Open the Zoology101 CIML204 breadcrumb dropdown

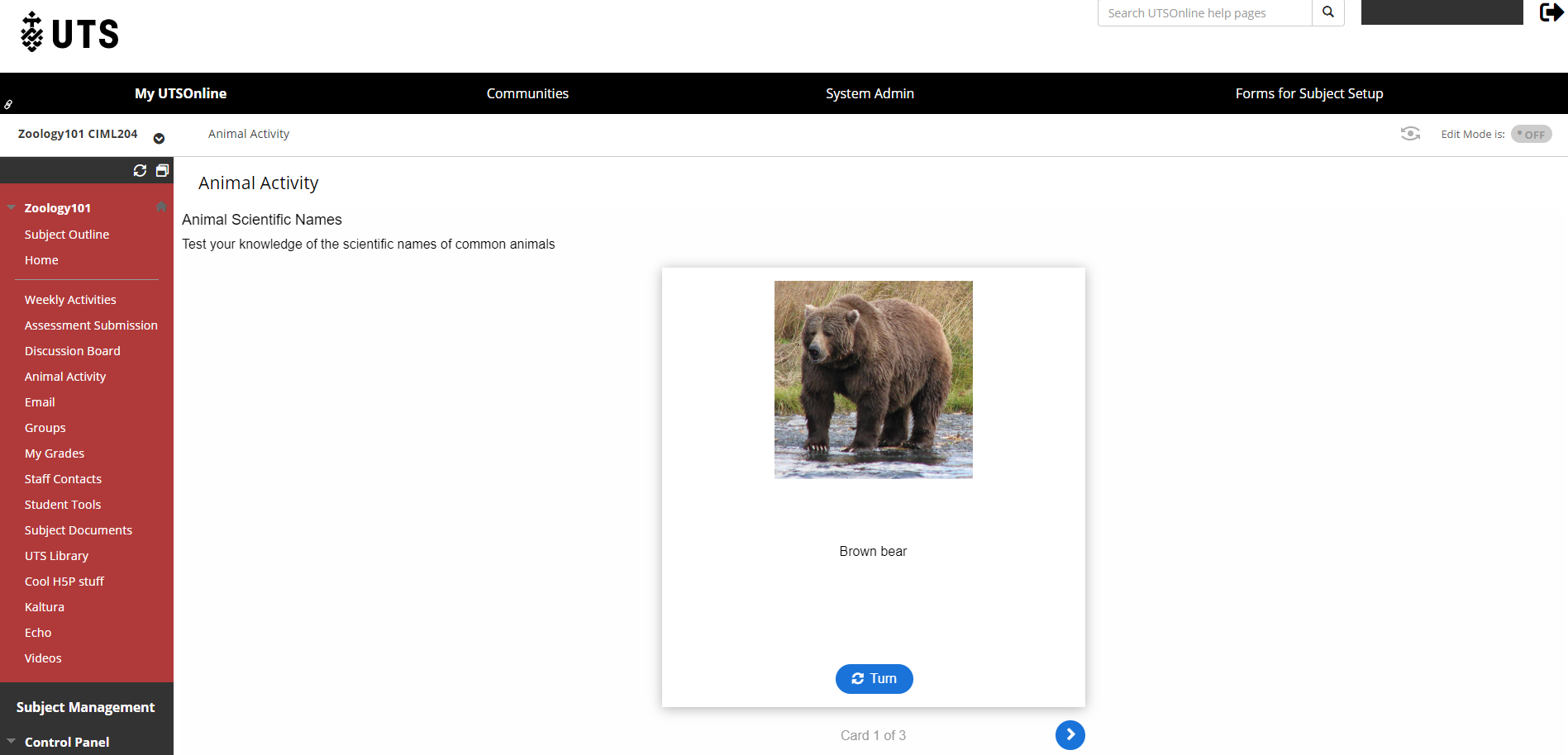click(159, 139)
